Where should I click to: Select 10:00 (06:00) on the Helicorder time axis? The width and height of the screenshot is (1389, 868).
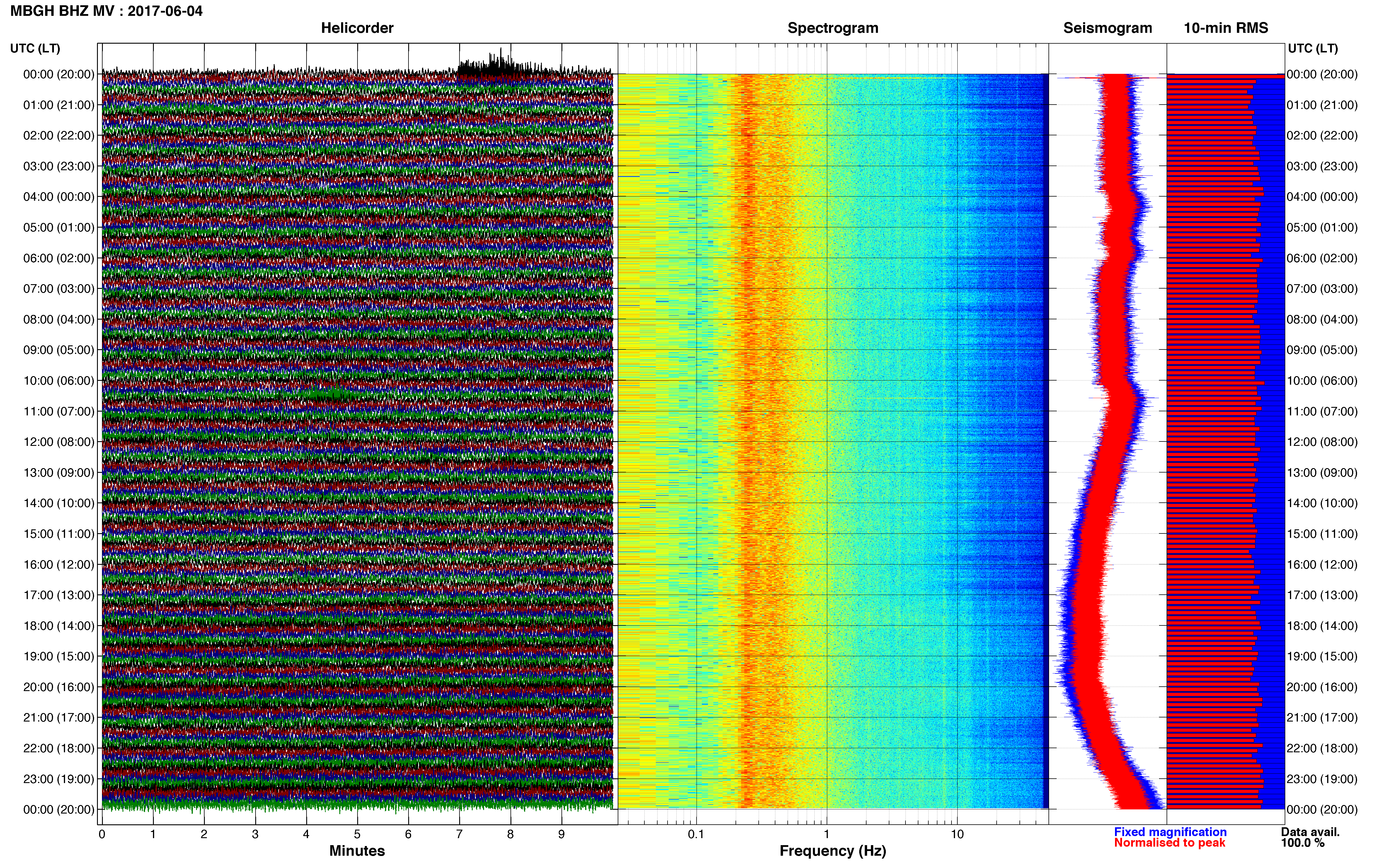59,381
